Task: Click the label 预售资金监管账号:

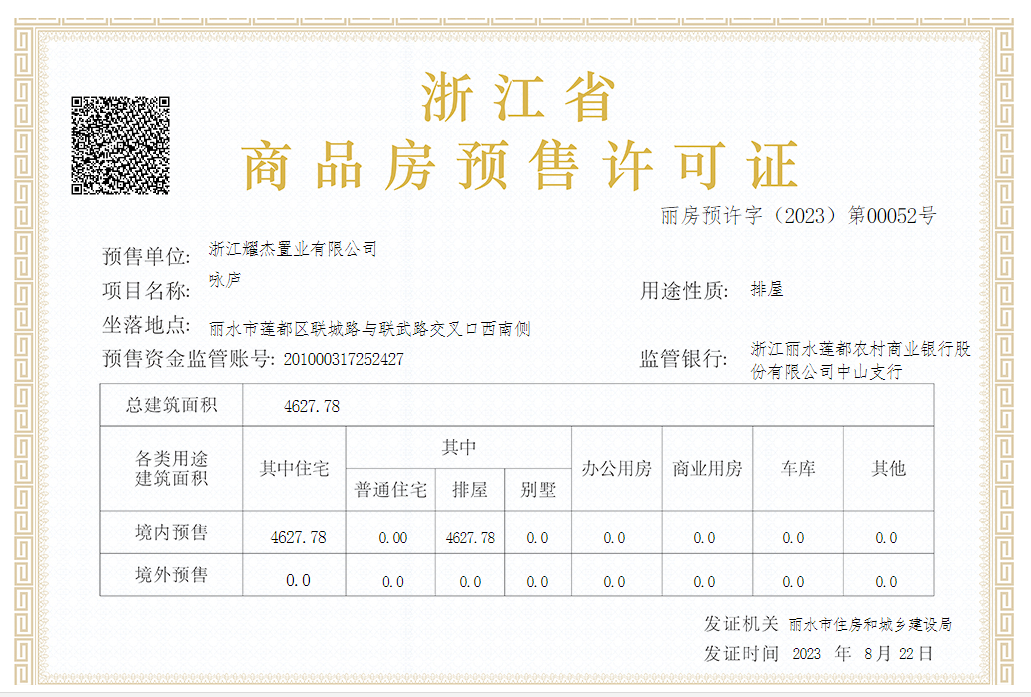Action: [189, 358]
